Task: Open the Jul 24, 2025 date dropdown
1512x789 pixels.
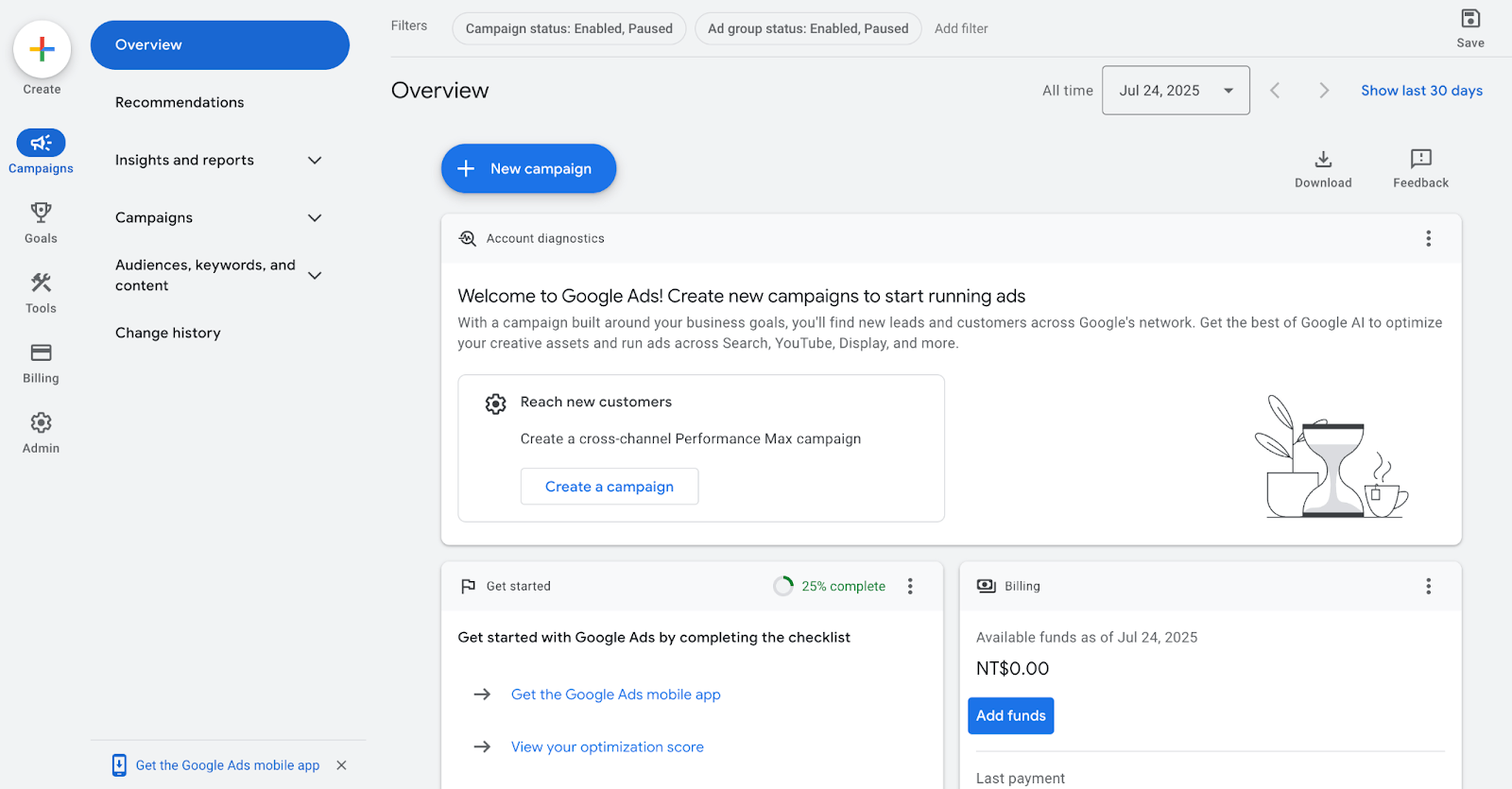Action: coord(1176,90)
